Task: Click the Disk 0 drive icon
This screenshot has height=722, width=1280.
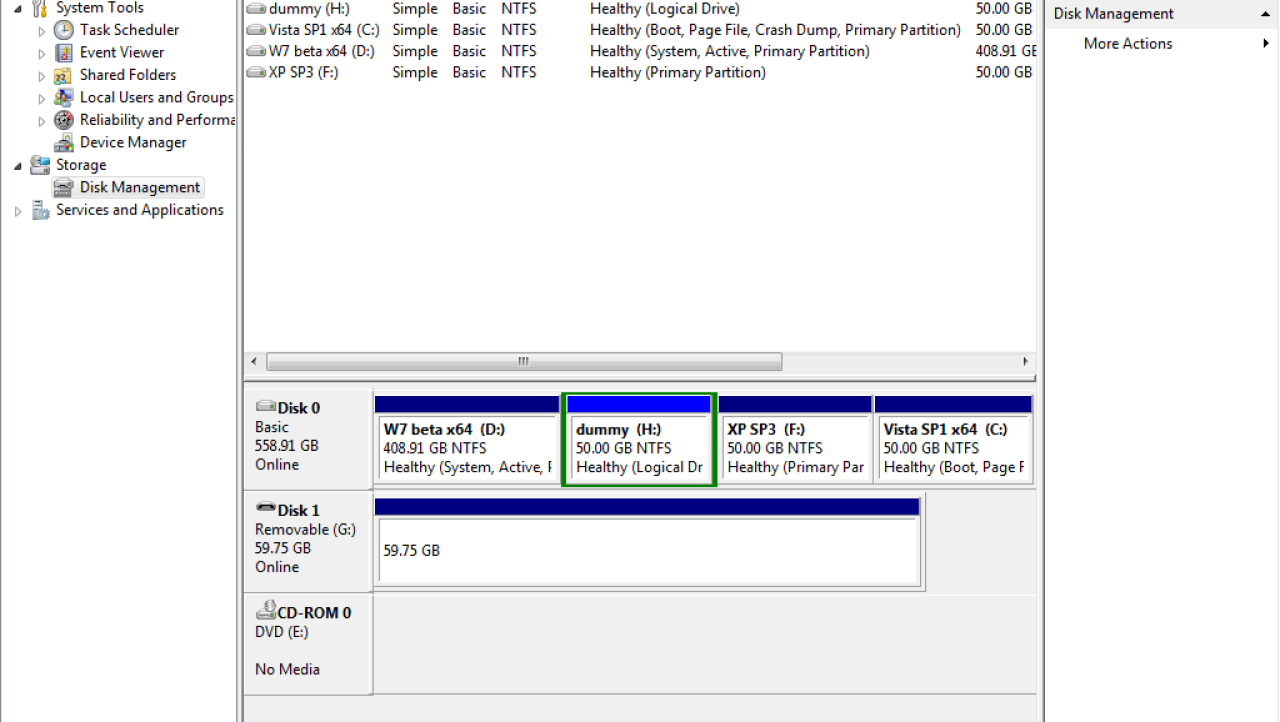Action: 266,406
